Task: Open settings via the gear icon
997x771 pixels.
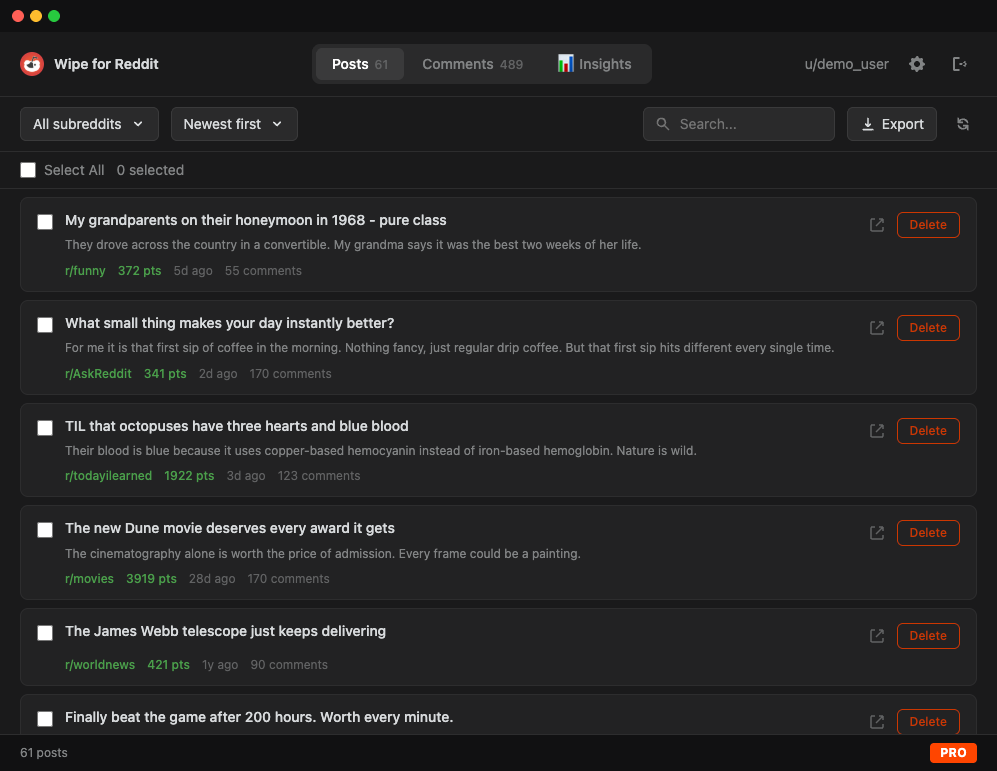Action: (x=916, y=64)
